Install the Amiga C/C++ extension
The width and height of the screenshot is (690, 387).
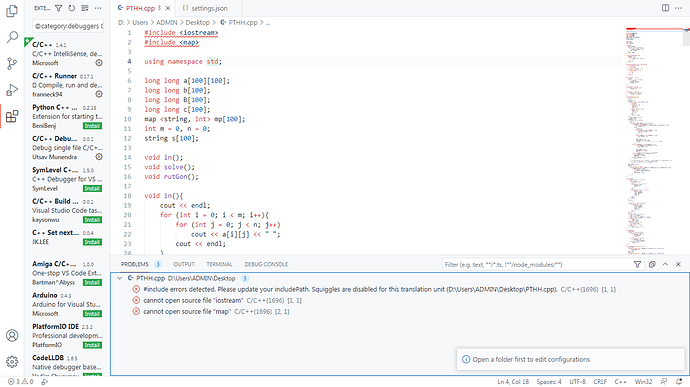click(x=92, y=282)
